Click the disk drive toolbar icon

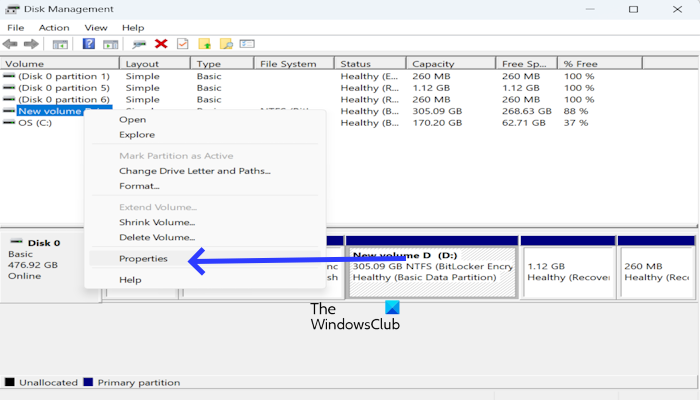coord(139,44)
